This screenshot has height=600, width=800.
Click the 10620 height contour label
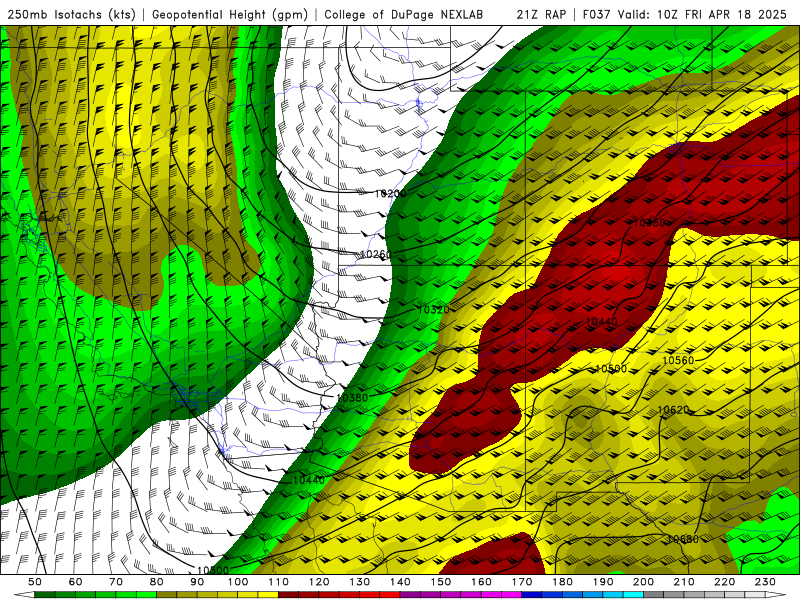673,410
